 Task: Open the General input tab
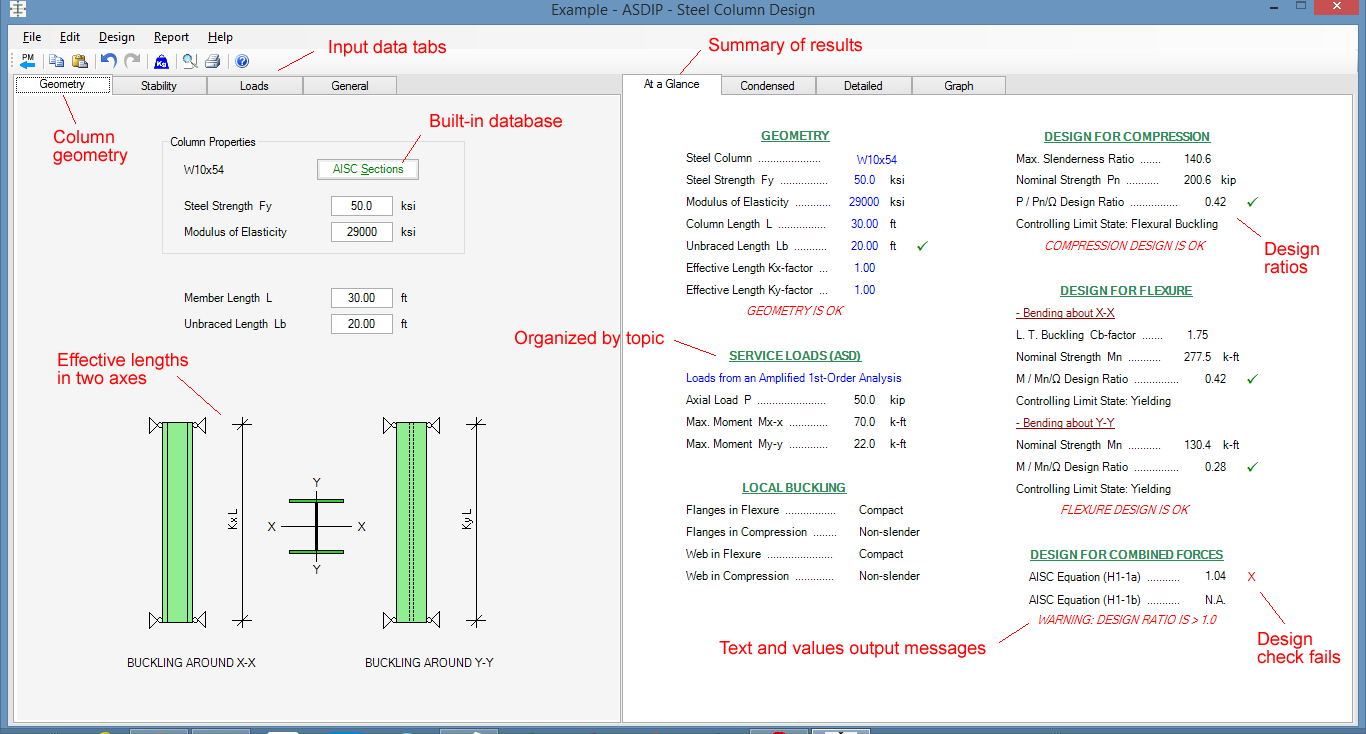pos(350,86)
